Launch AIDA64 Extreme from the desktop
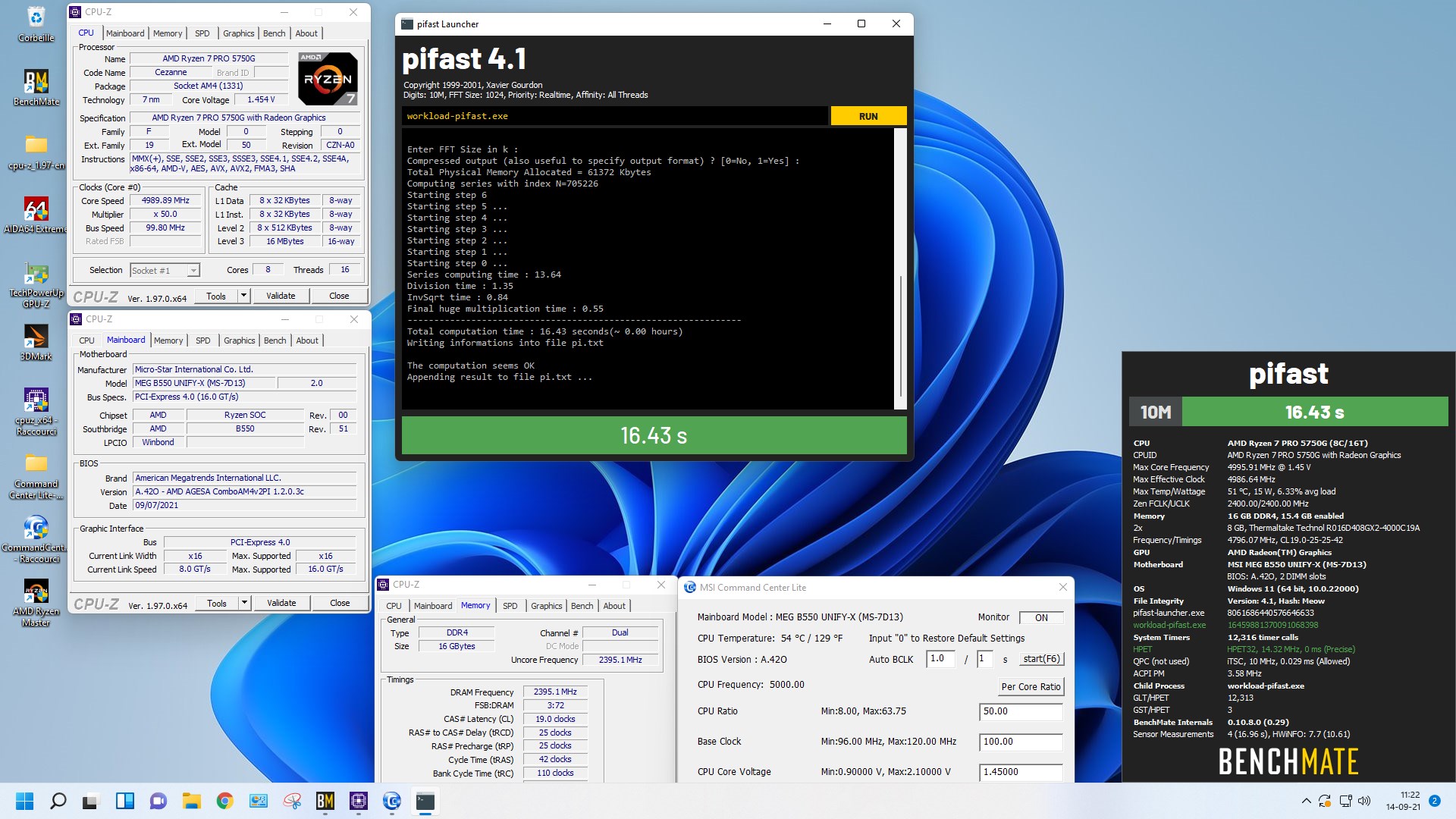This screenshot has width=1456, height=819. 36,215
